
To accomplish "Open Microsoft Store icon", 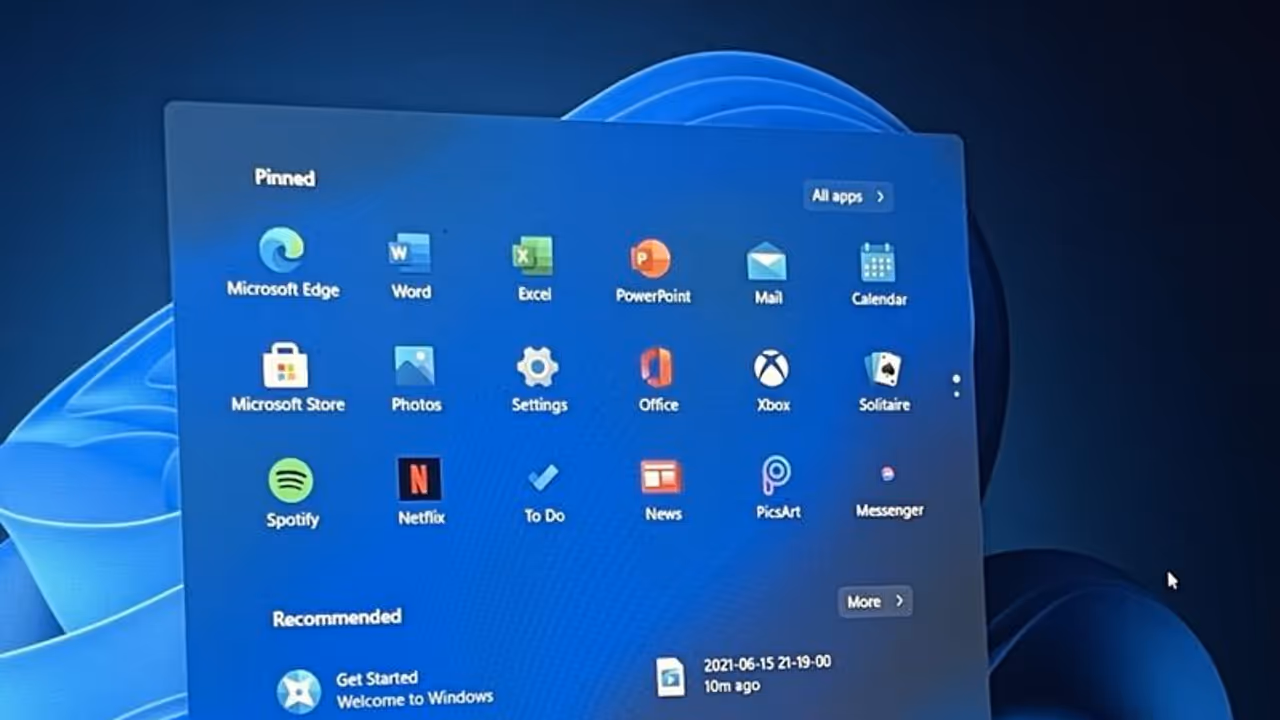I will [286, 367].
